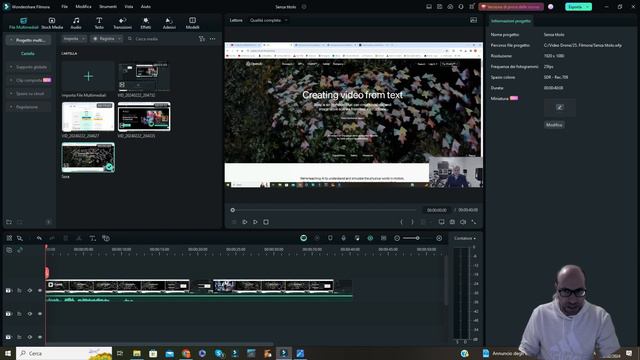Click the play button in the player
Image resolution: width=640 pixels, height=360 pixels.
tap(255, 222)
